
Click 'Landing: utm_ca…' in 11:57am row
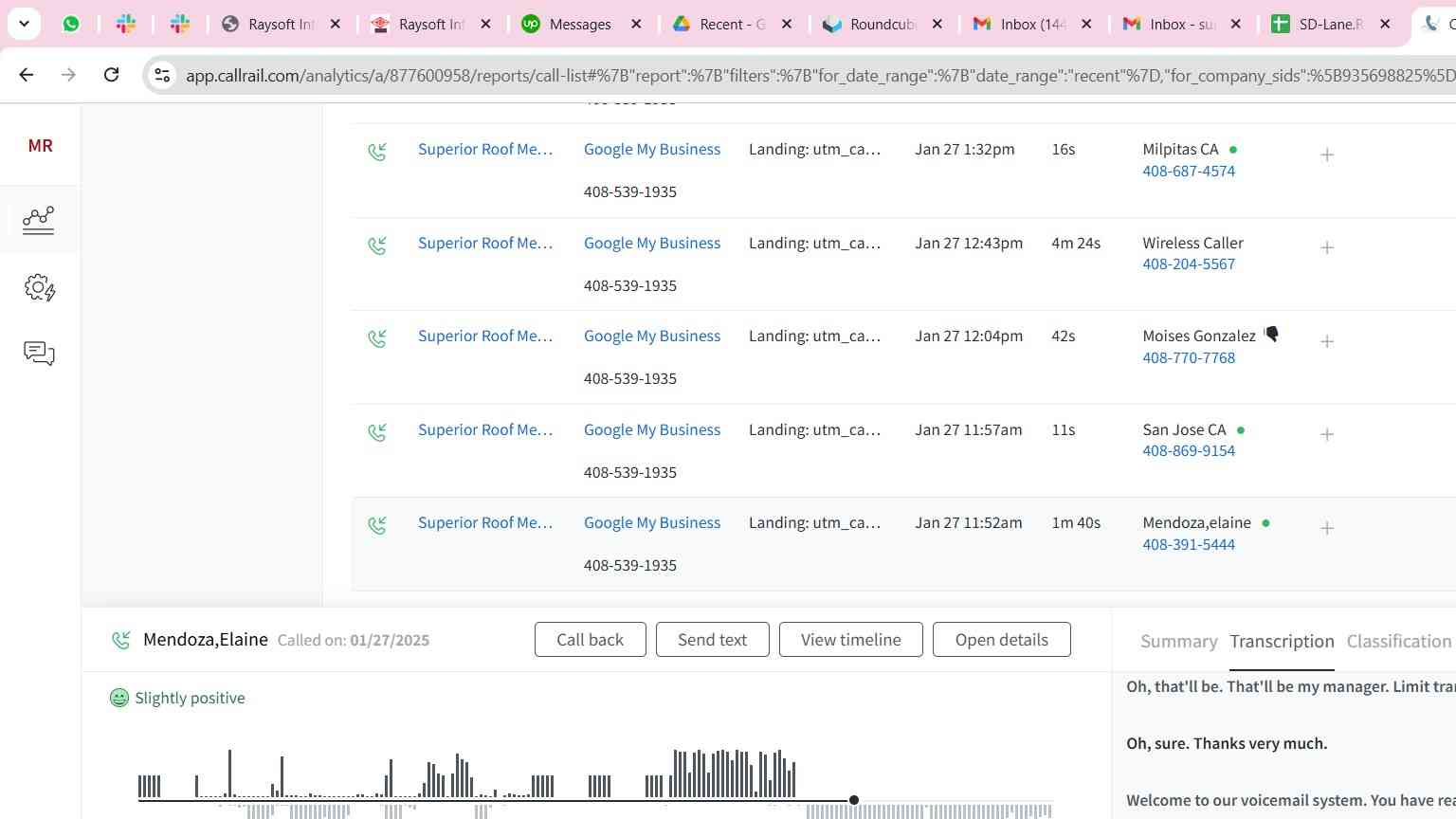(814, 429)
